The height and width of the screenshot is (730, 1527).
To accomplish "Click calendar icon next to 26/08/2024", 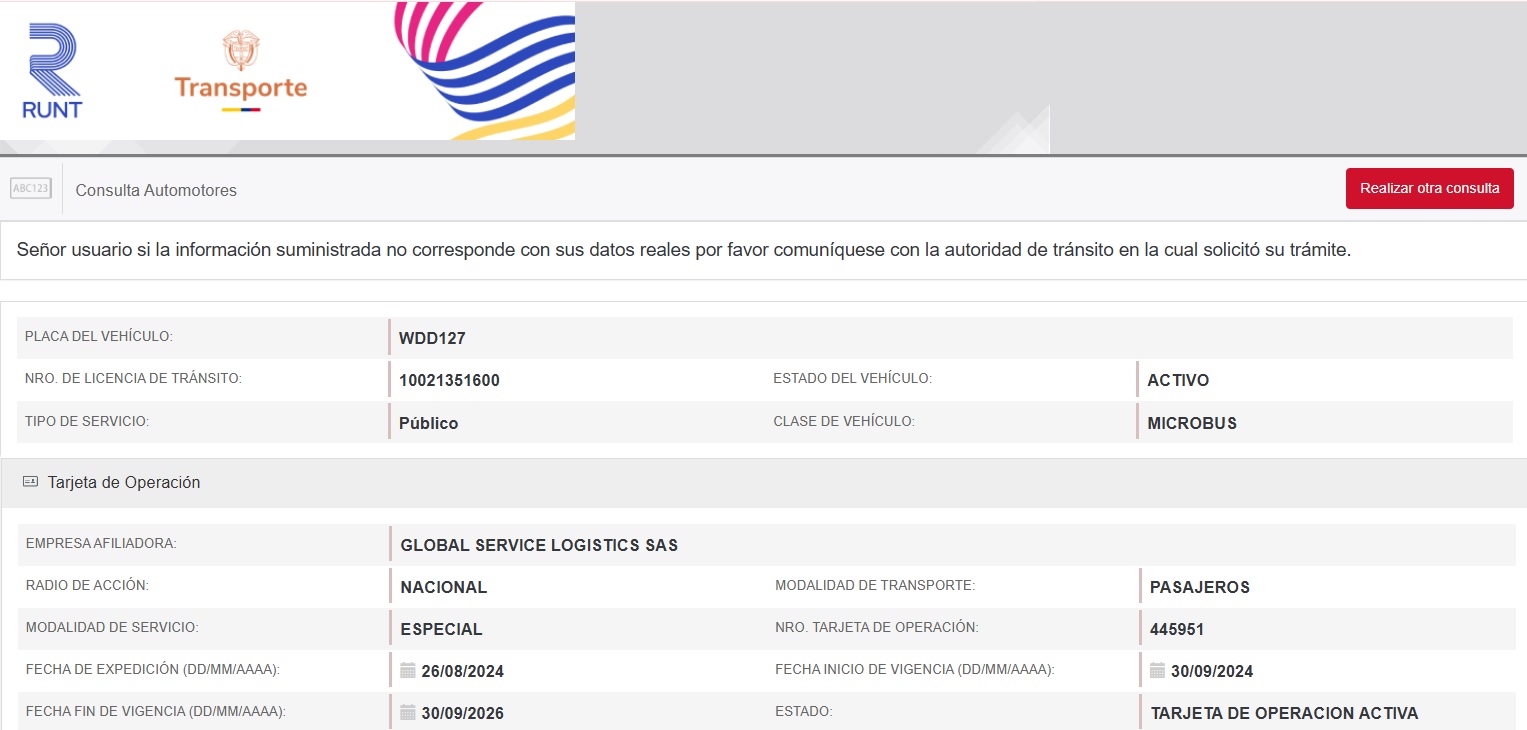I will pos(408,670).
